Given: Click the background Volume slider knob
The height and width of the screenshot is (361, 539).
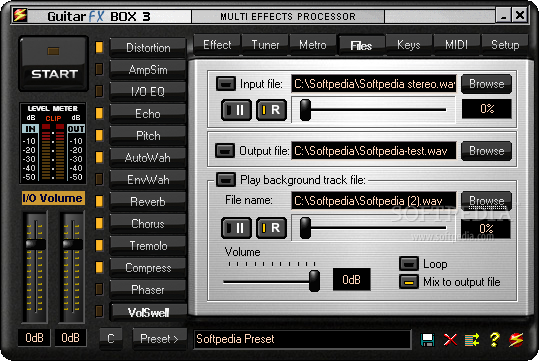Looking at the screenshot, I should click(x=314, y=281).
